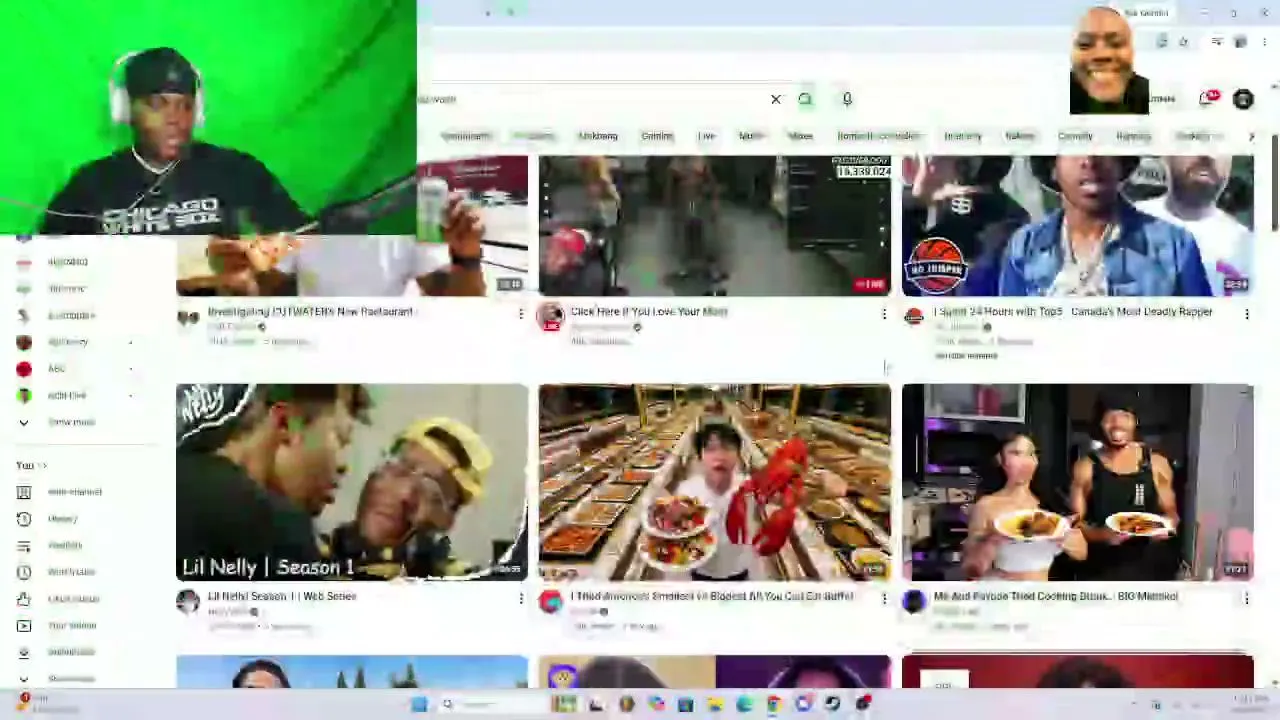Open options for Lil Nelly Season 1 video

pyautogui.click(x=521, y=598)
